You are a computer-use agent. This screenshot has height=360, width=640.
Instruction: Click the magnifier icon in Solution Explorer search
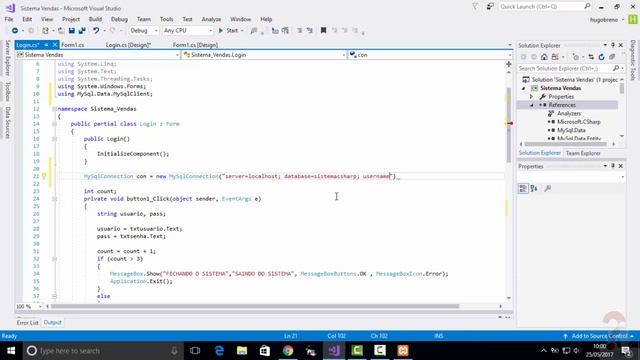(616, 68)
